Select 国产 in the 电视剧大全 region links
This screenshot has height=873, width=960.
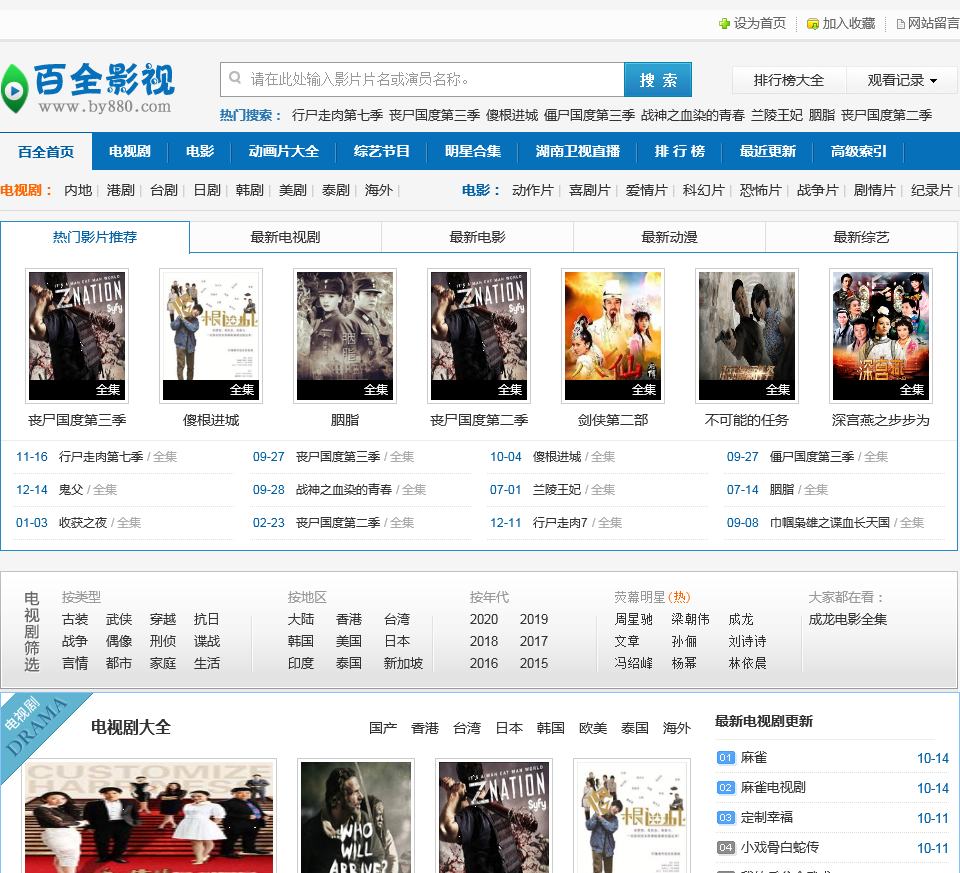point(383,728)
